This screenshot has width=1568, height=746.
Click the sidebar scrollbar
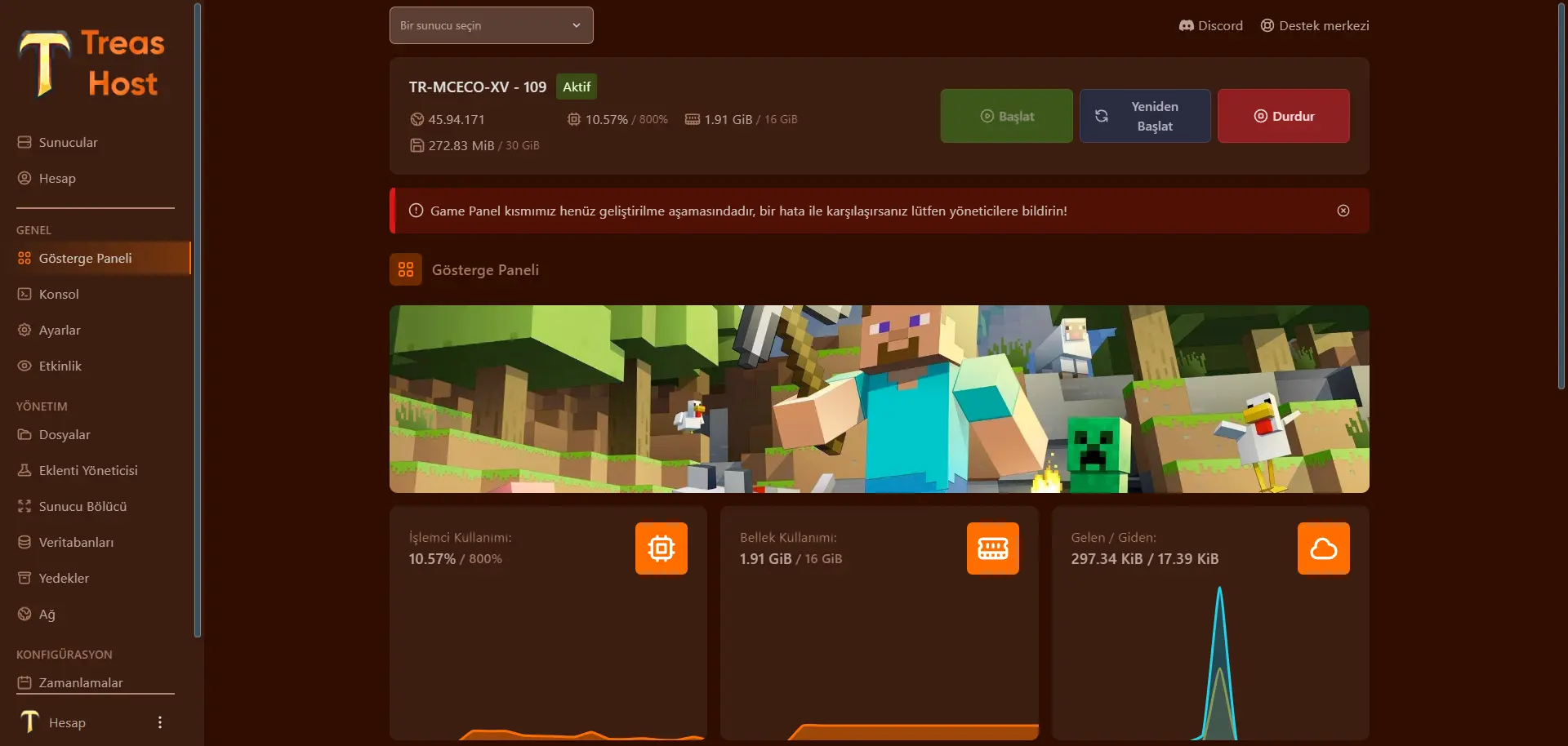point(198,320)
